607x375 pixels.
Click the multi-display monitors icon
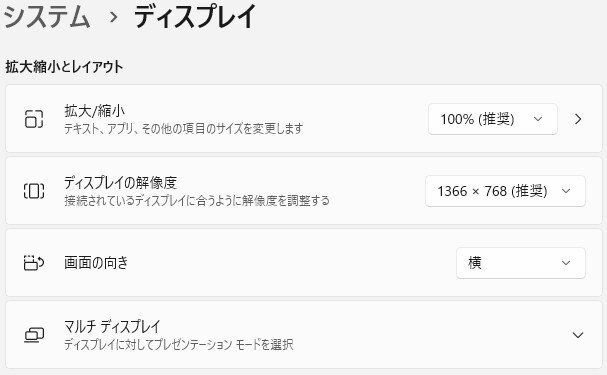pyautogui.click(x=34, y=335)
